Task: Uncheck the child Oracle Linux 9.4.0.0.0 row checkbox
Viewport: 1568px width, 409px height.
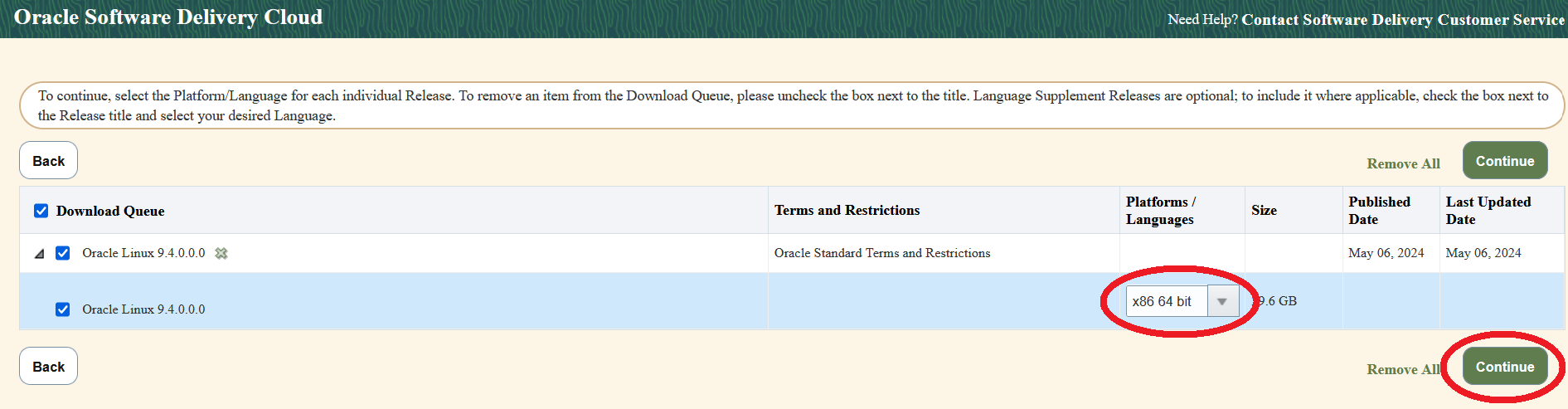Action: (x=62, y=309)
